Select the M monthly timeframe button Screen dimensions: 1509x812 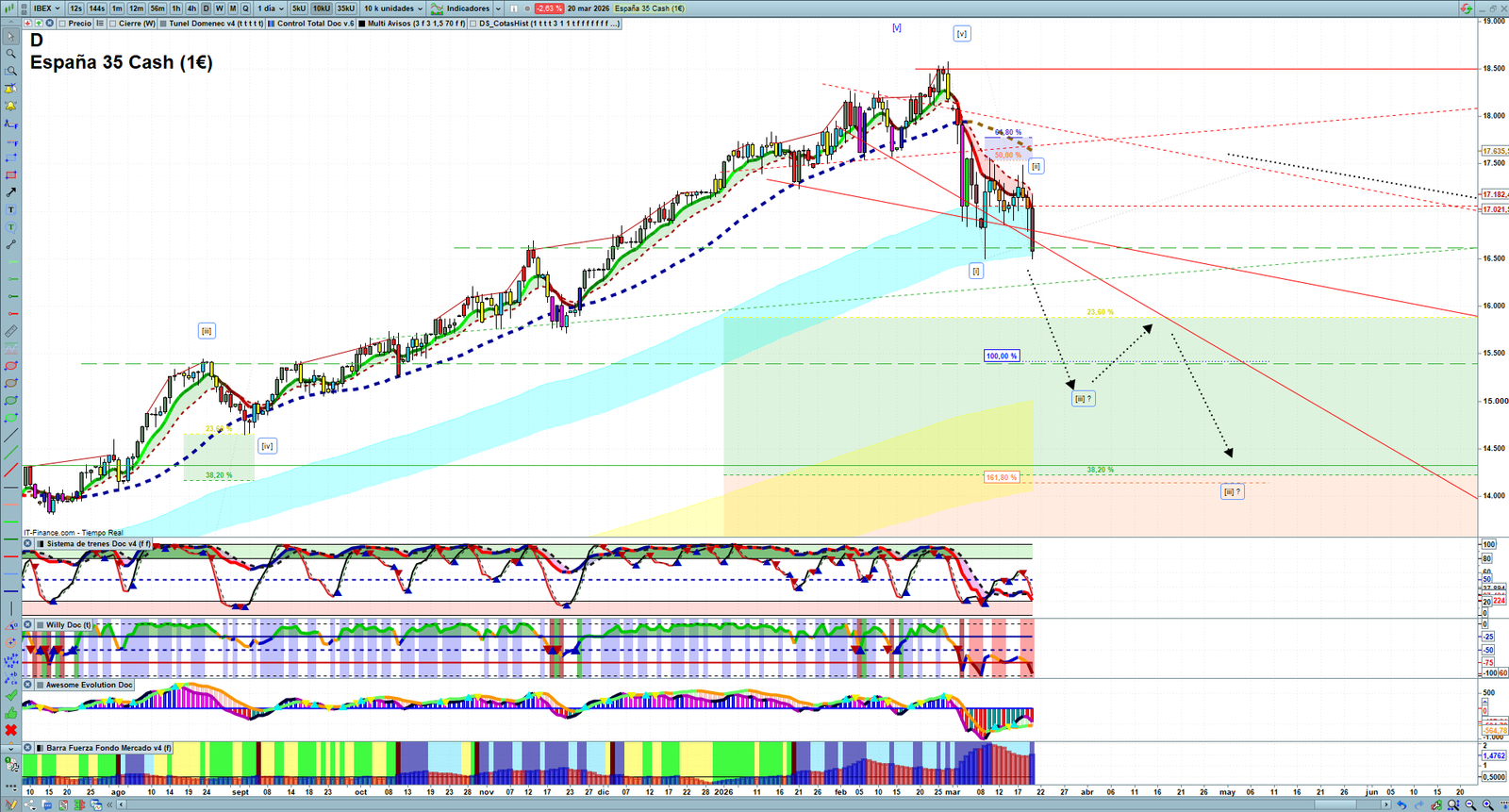click(233, 8)
